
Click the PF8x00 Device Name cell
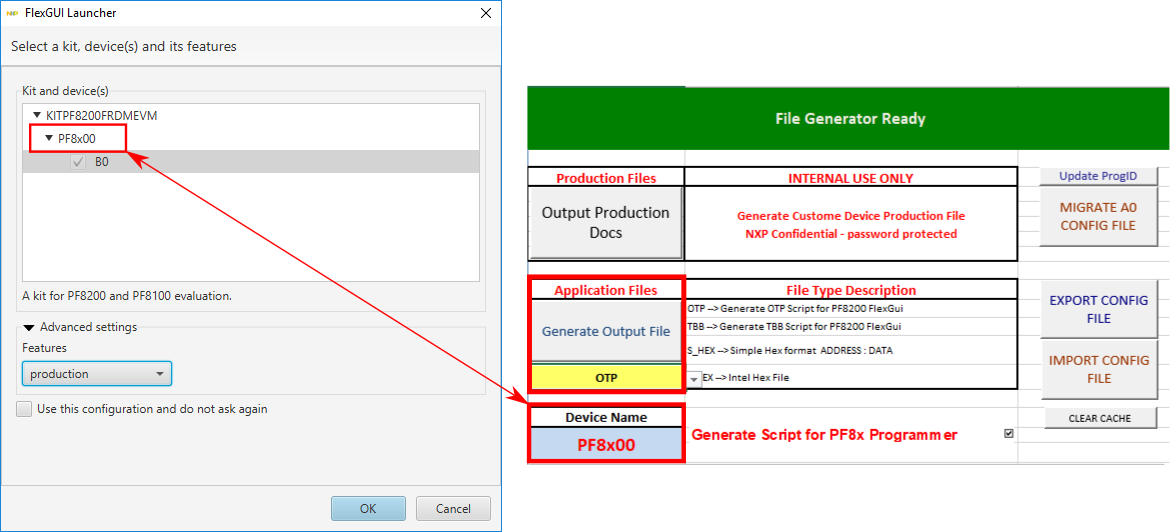click(x=605, y=445)
